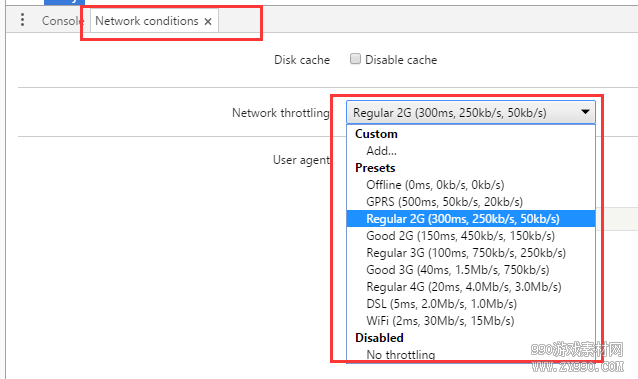Click the Regular 2G throttling combo box

(471, 112)
